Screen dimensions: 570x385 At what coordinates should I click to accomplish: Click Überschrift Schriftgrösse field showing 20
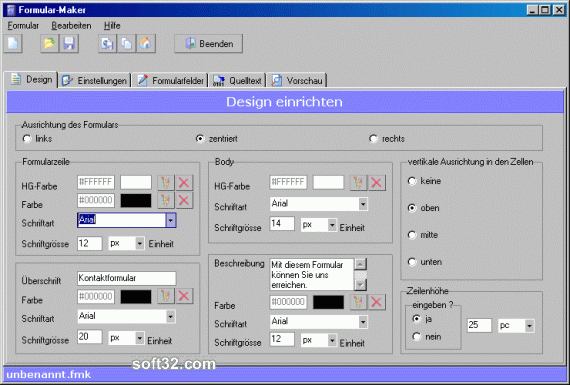pyautogui.click(x=90, y=337)
